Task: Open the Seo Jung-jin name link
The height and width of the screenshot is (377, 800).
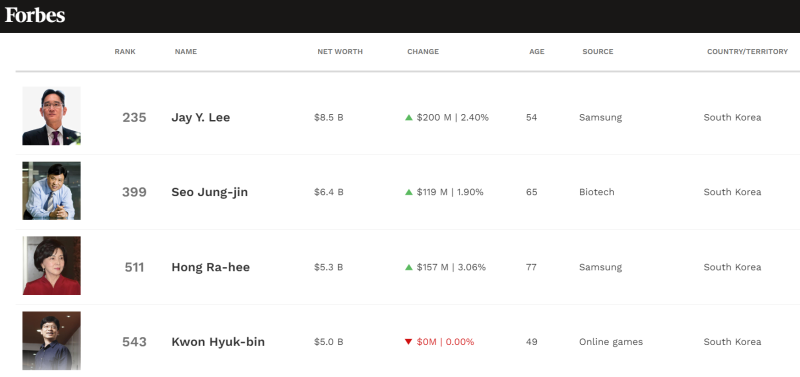Action: [x=210, y=192]
